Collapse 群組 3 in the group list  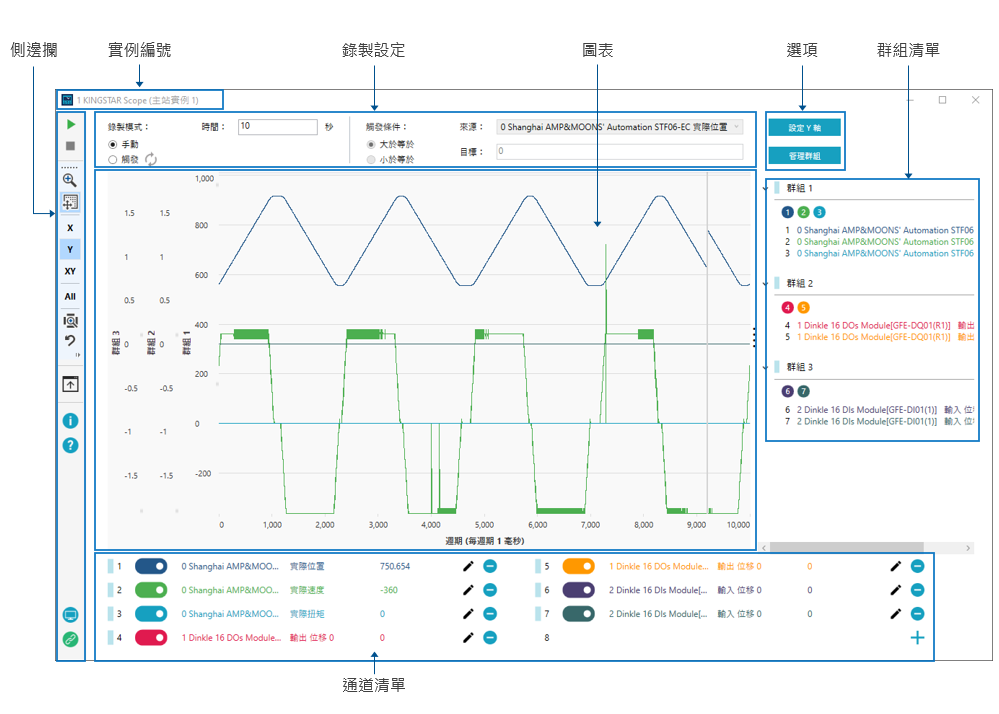pos(766,367)
